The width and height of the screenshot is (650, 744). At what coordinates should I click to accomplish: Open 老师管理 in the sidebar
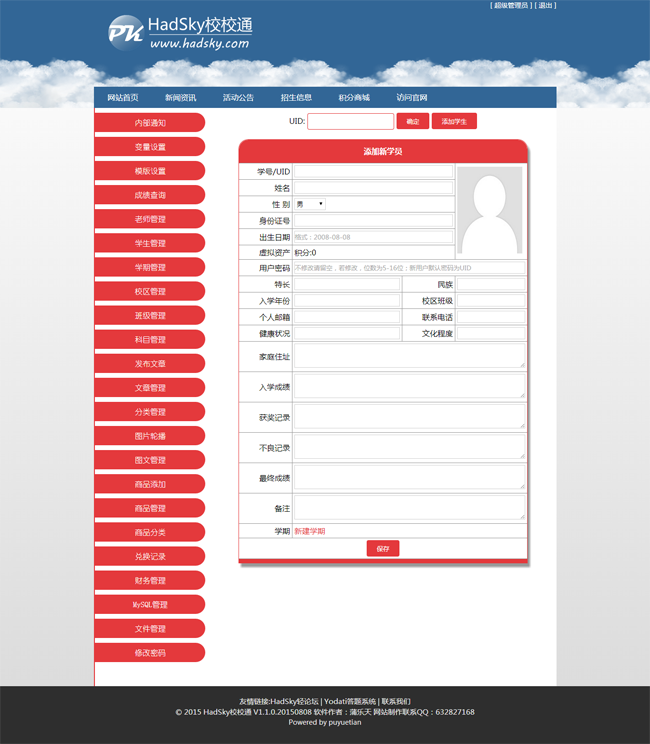click(x=150, y=219)
